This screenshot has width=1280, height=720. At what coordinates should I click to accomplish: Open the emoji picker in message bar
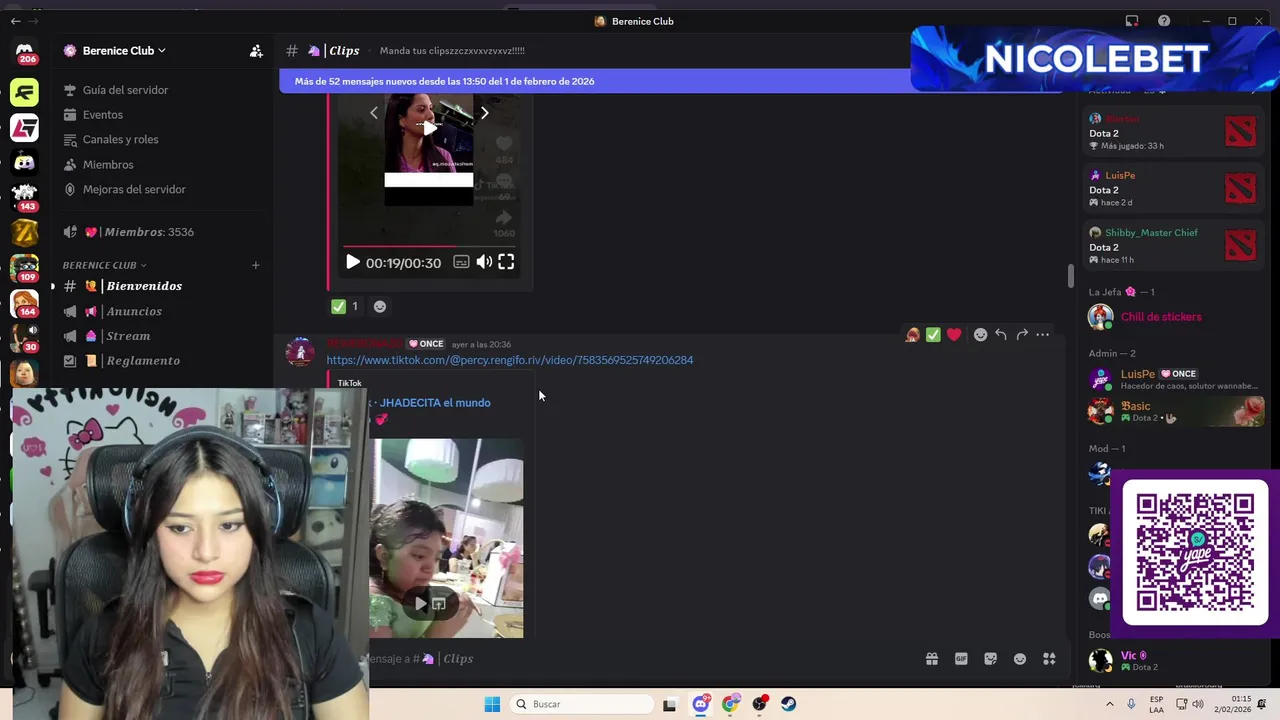(x=1020, y=659)
